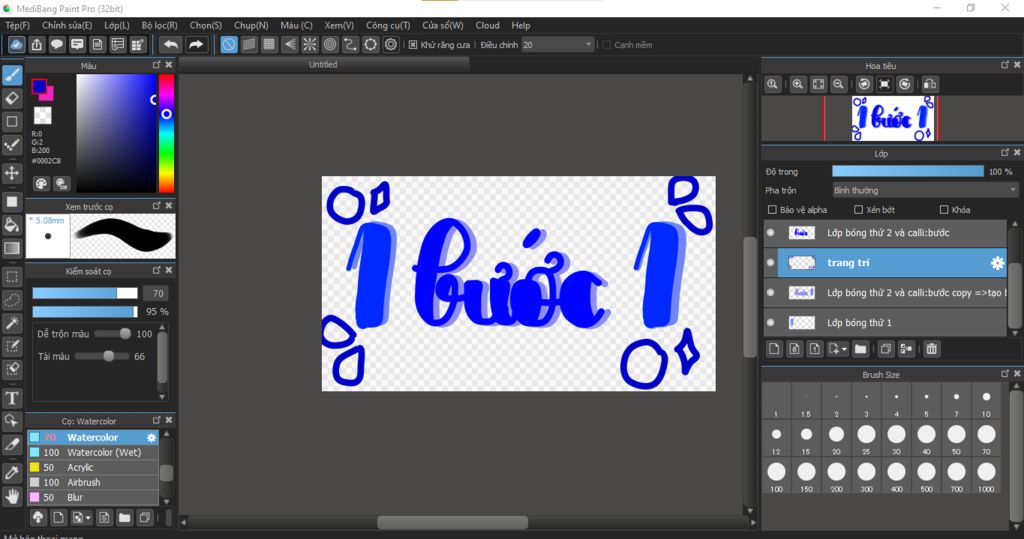This screenshot has height=539, width=1024.
Task: Create new folder in layer panel
Action: tap(860, 349)
